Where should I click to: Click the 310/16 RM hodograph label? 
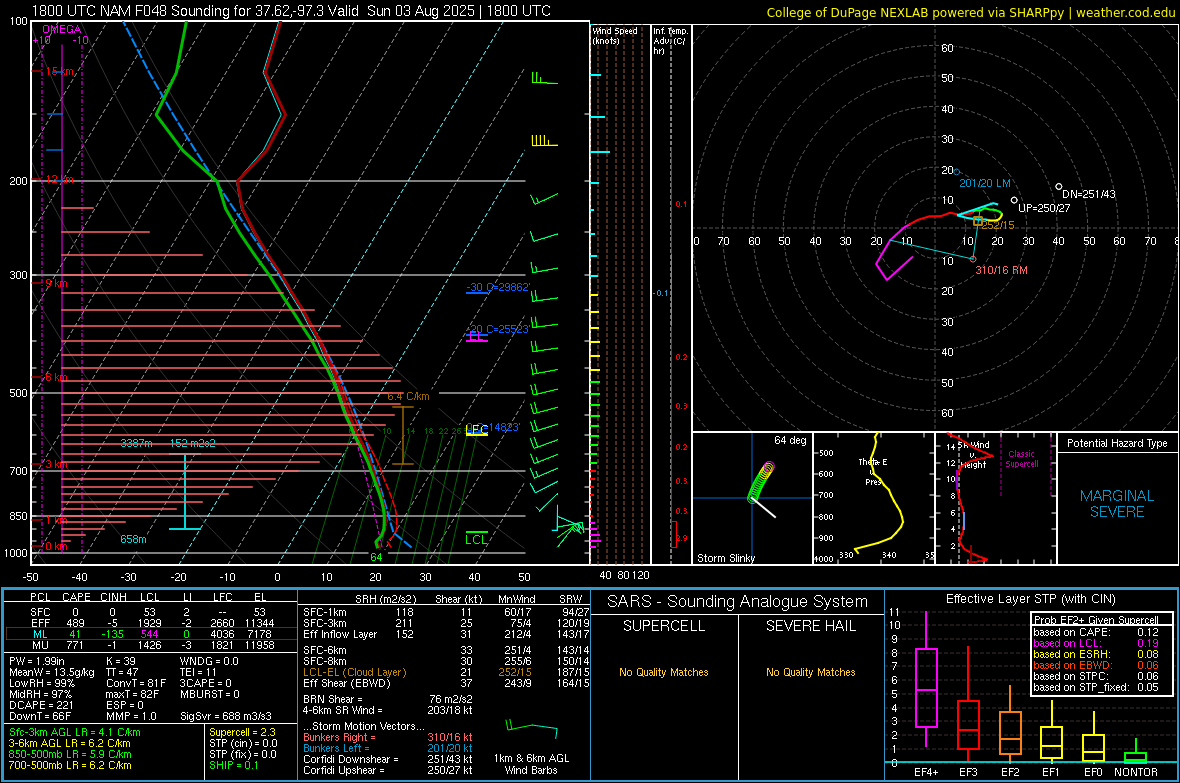click(1002, 270)
